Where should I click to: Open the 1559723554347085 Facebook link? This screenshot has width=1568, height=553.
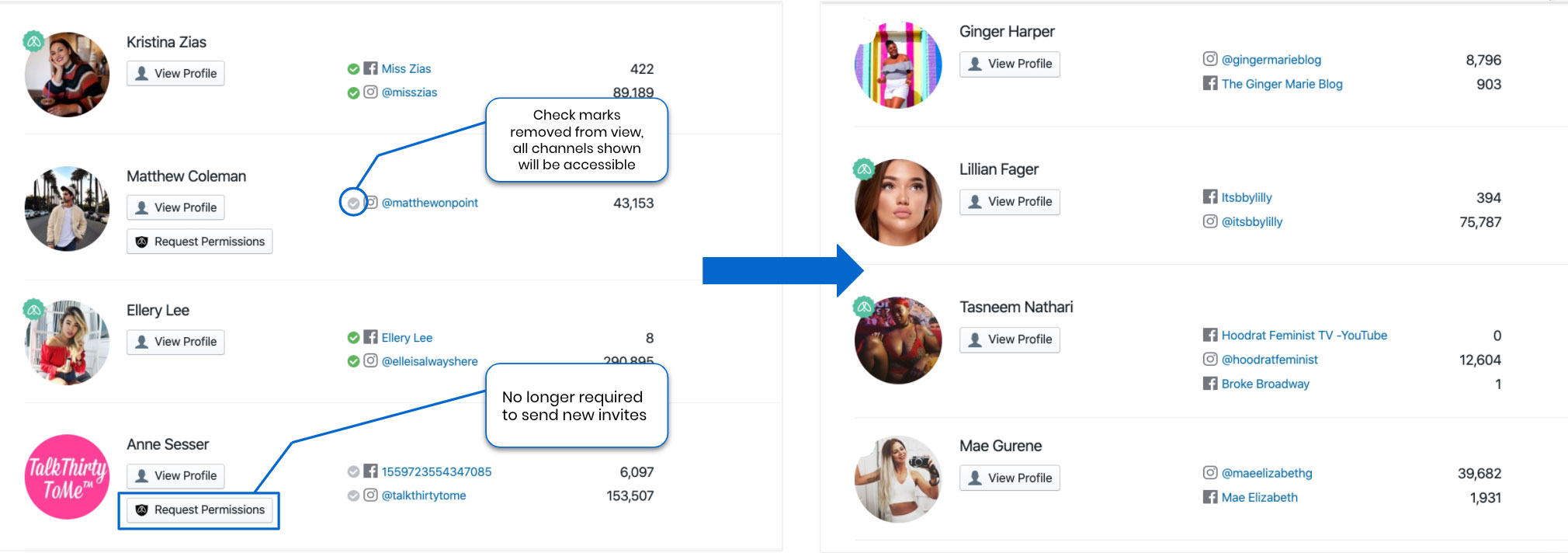(436, 471)
